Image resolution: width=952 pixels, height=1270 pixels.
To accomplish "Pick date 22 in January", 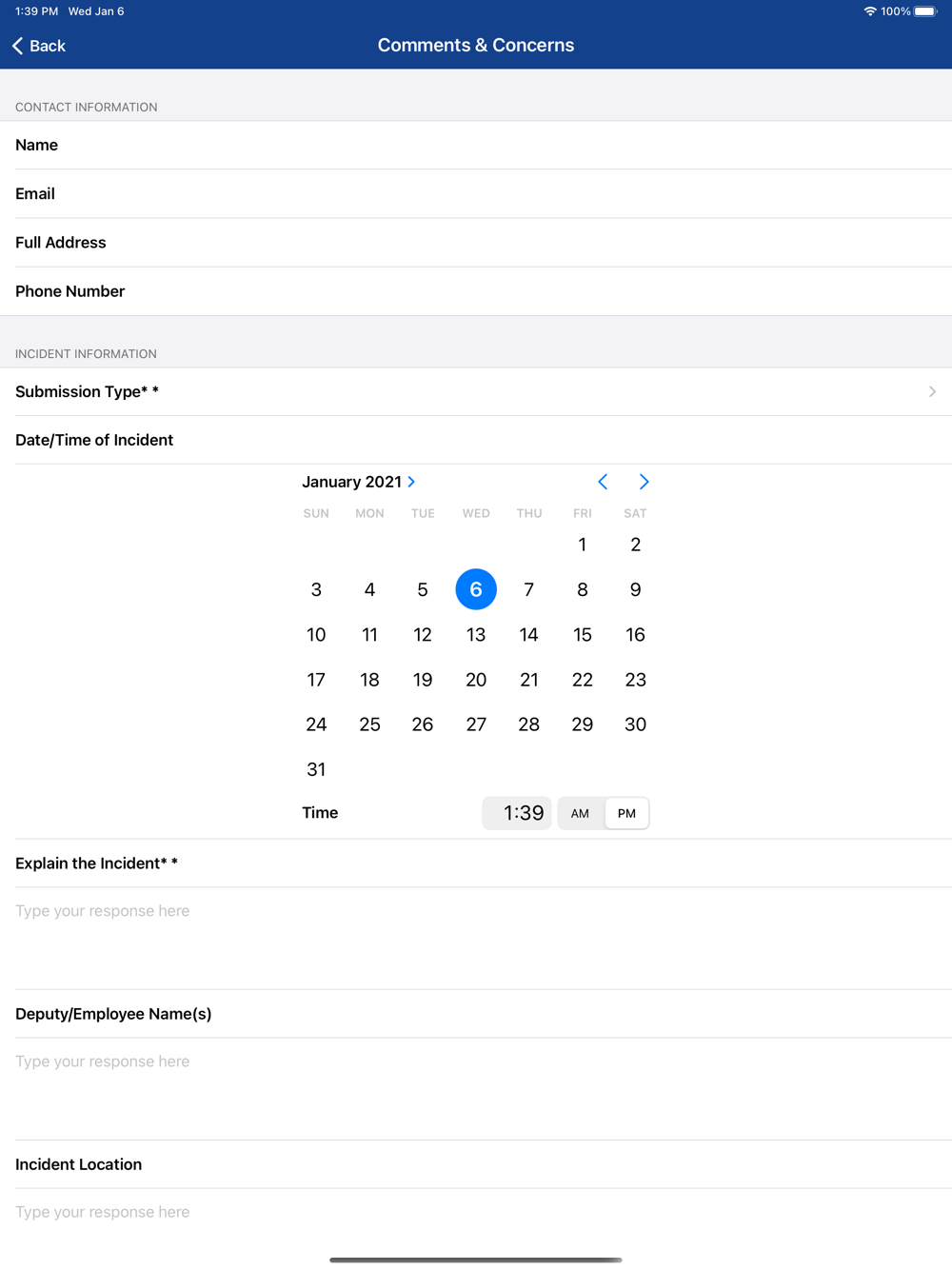I will 583,680.
